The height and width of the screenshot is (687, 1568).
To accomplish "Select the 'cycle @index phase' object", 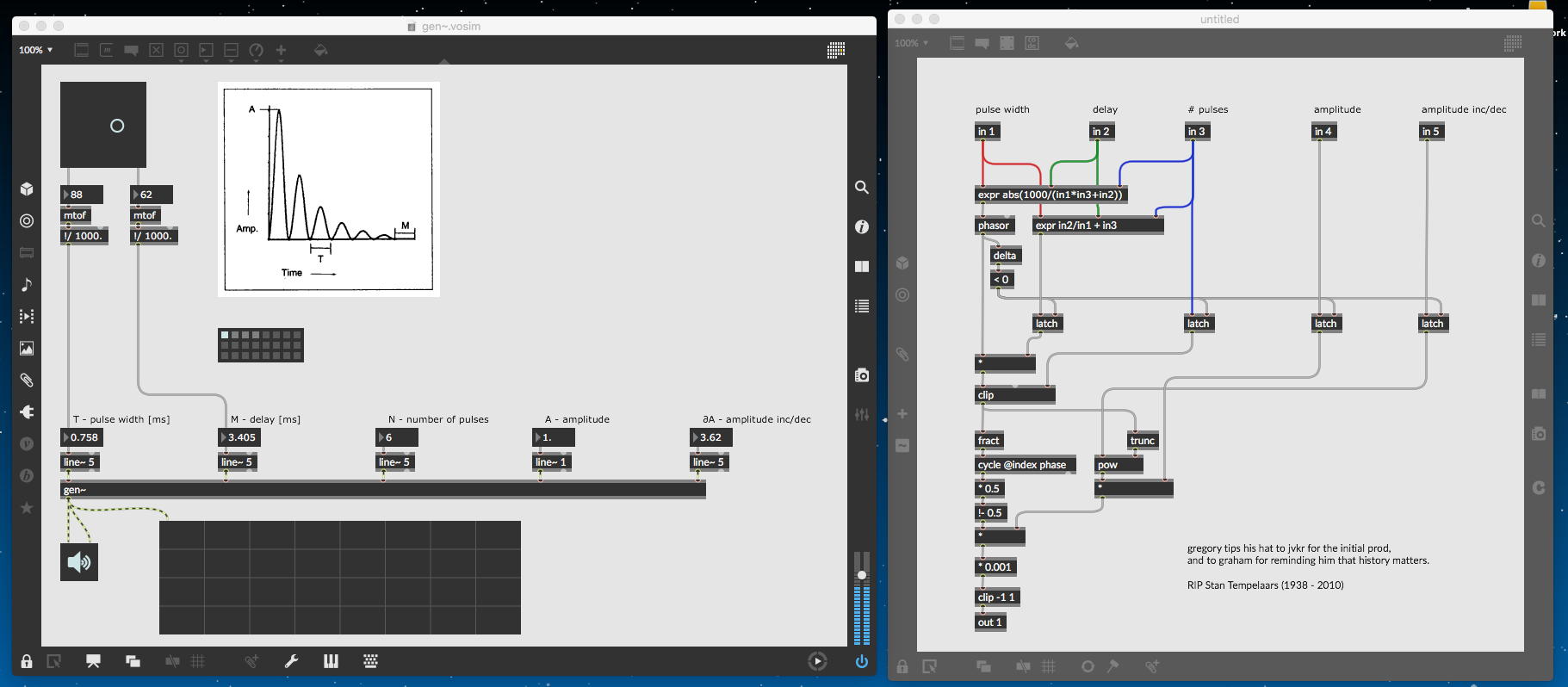I will click(1026, 465).
